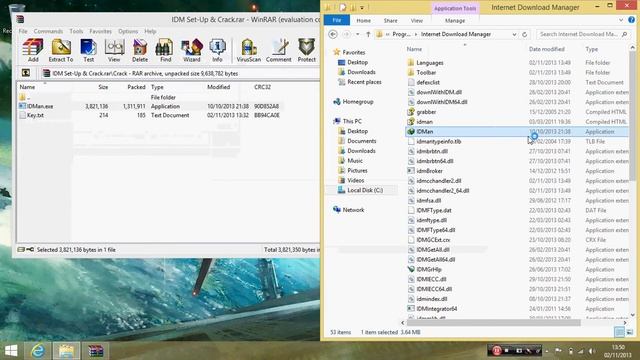The width and height of the screenshot is (640, 360).
Task: Switch to the View tab in Explorer
Action: (x=417, y=20)
